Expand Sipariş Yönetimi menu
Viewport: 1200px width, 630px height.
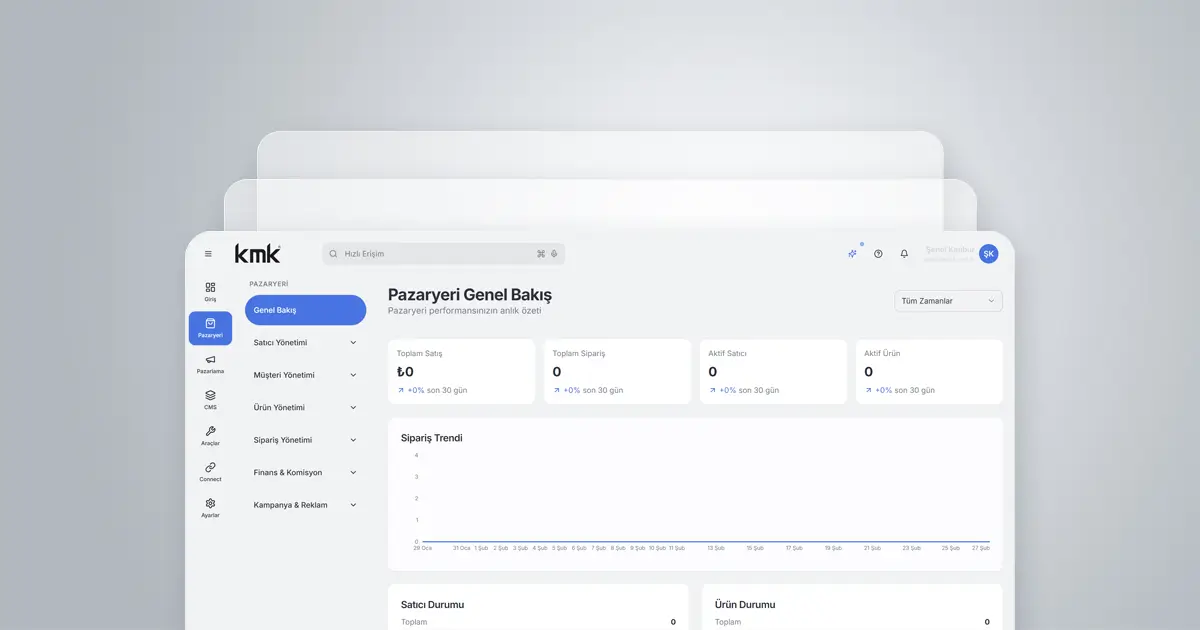[305, 440]
